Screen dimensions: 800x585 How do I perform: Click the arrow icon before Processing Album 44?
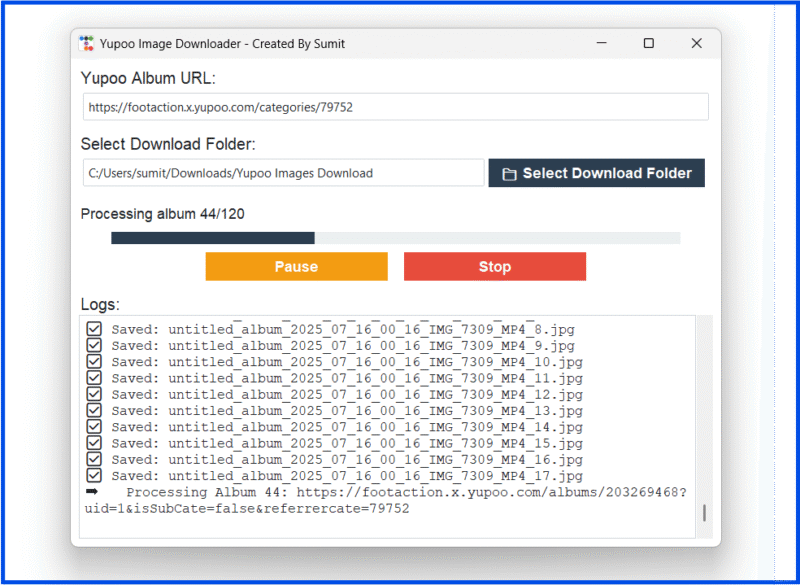coord(93,491)
